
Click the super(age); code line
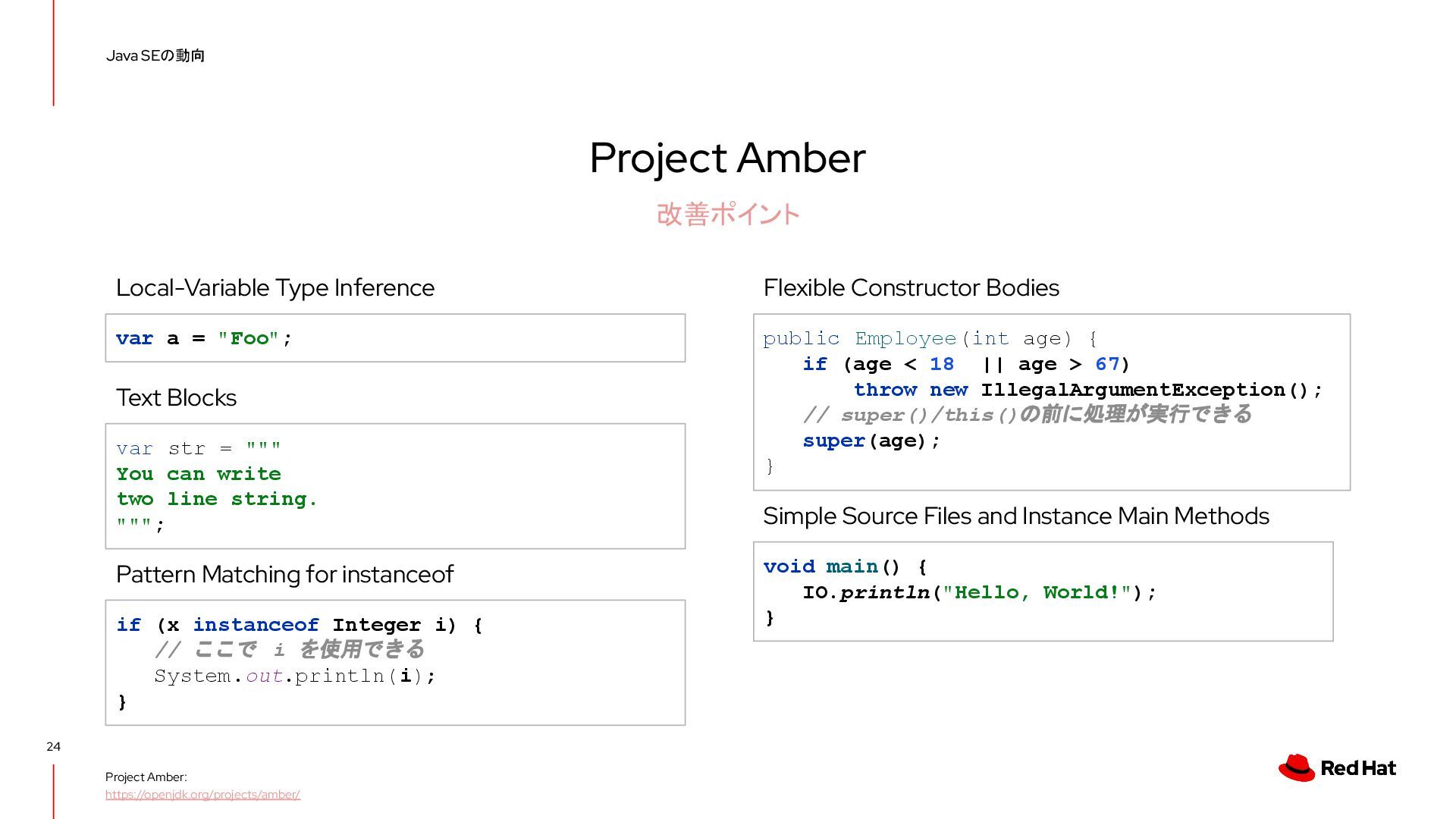coord(871,441)
